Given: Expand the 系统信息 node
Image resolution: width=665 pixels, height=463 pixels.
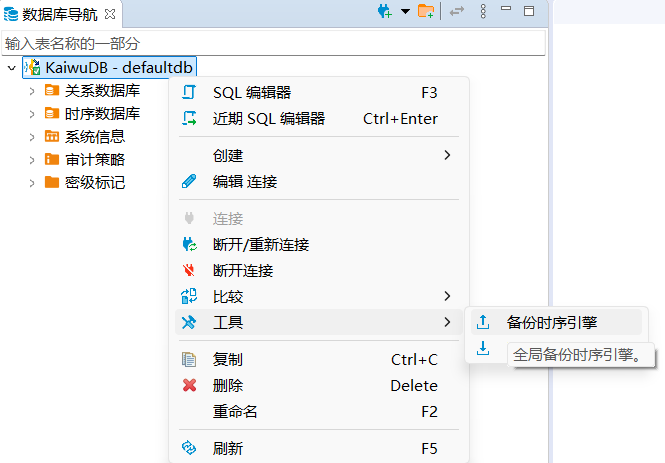Looking at the screenshot, I should click(32, 137).
